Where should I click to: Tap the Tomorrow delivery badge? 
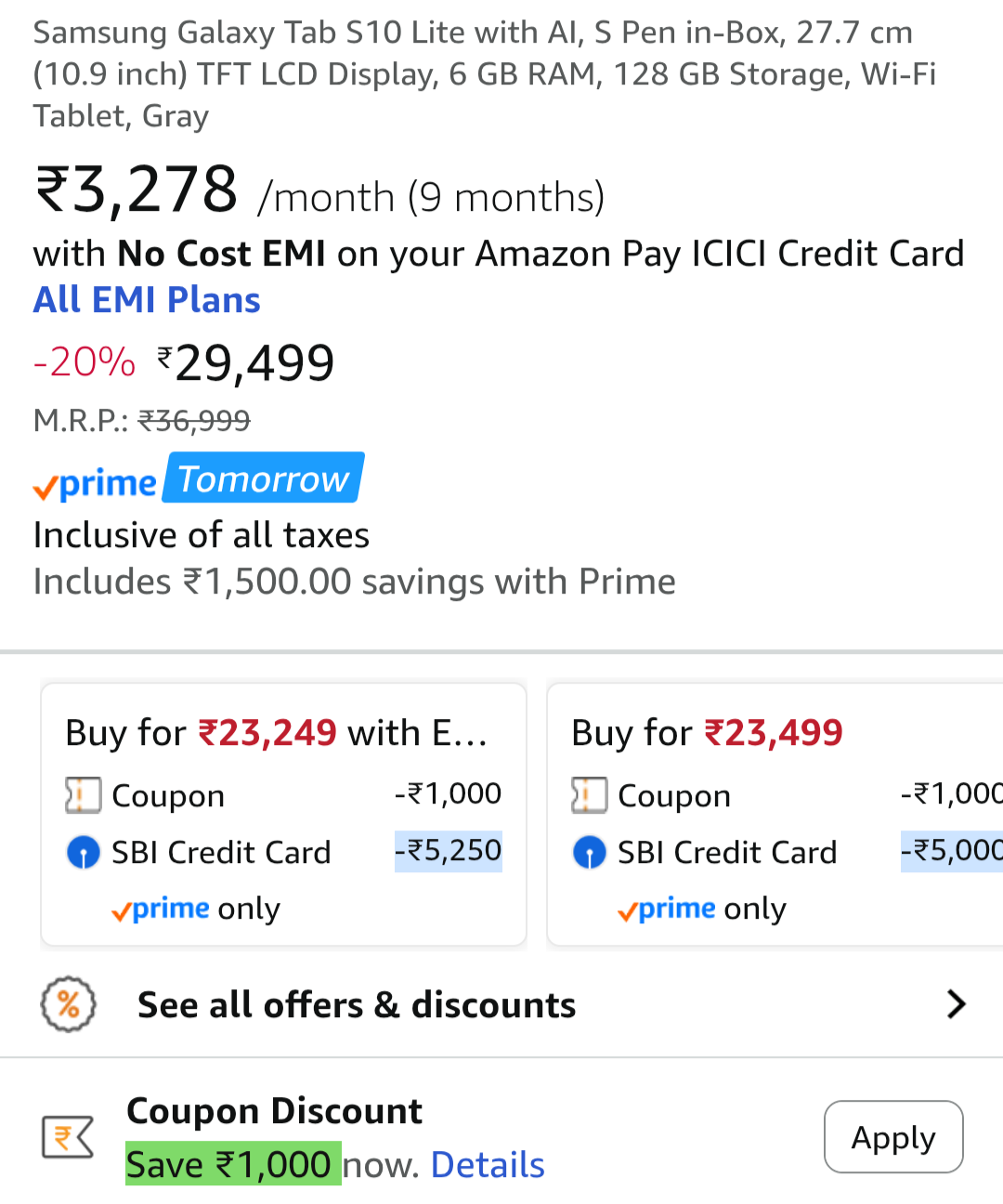[264, 478]
